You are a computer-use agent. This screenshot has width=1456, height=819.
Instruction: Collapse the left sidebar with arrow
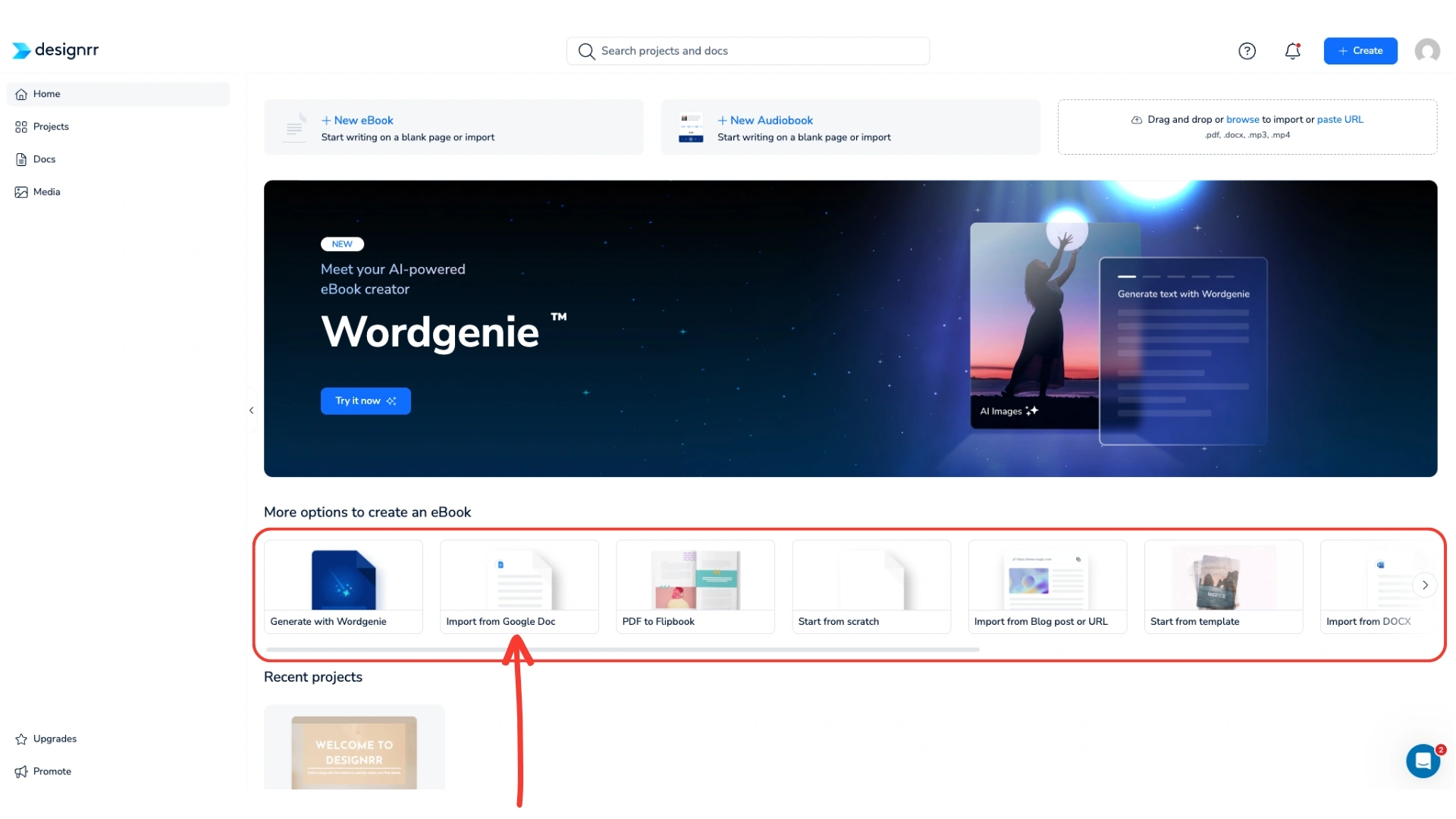coord(251,410)
